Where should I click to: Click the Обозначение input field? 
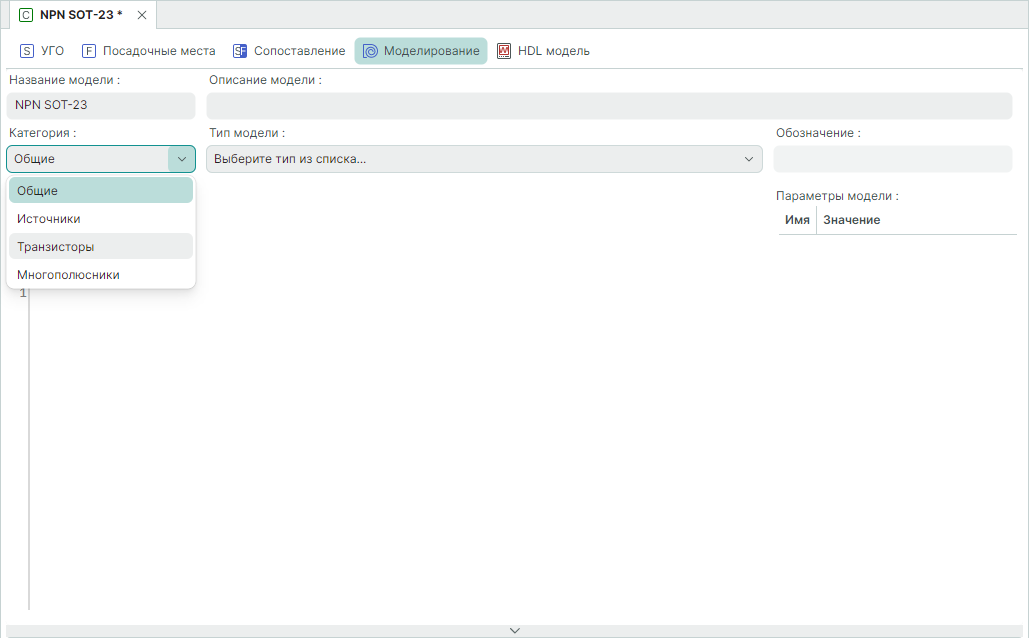tap(892, 159)
